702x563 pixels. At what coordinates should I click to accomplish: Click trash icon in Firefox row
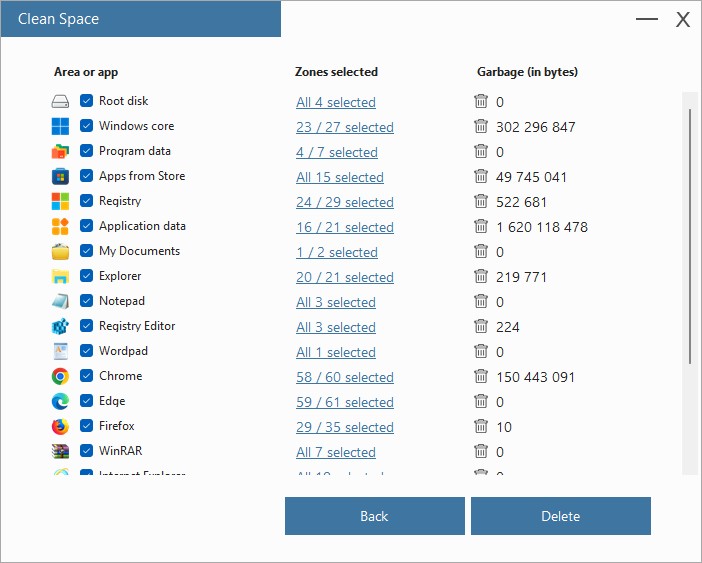(x=481, y=427)
